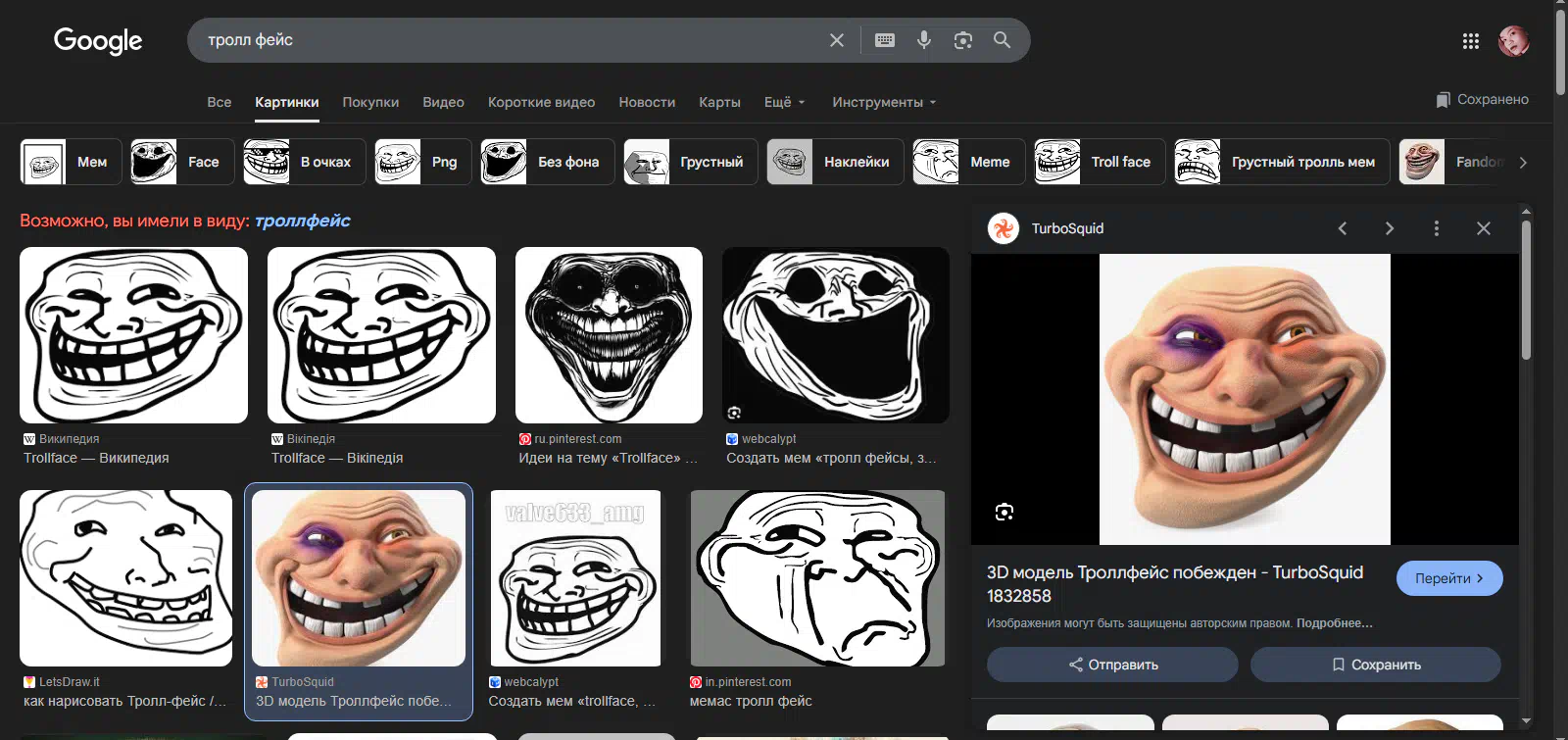Expand the Ещё dropdown
The image size is (1568, 740).
coord(785,102)
